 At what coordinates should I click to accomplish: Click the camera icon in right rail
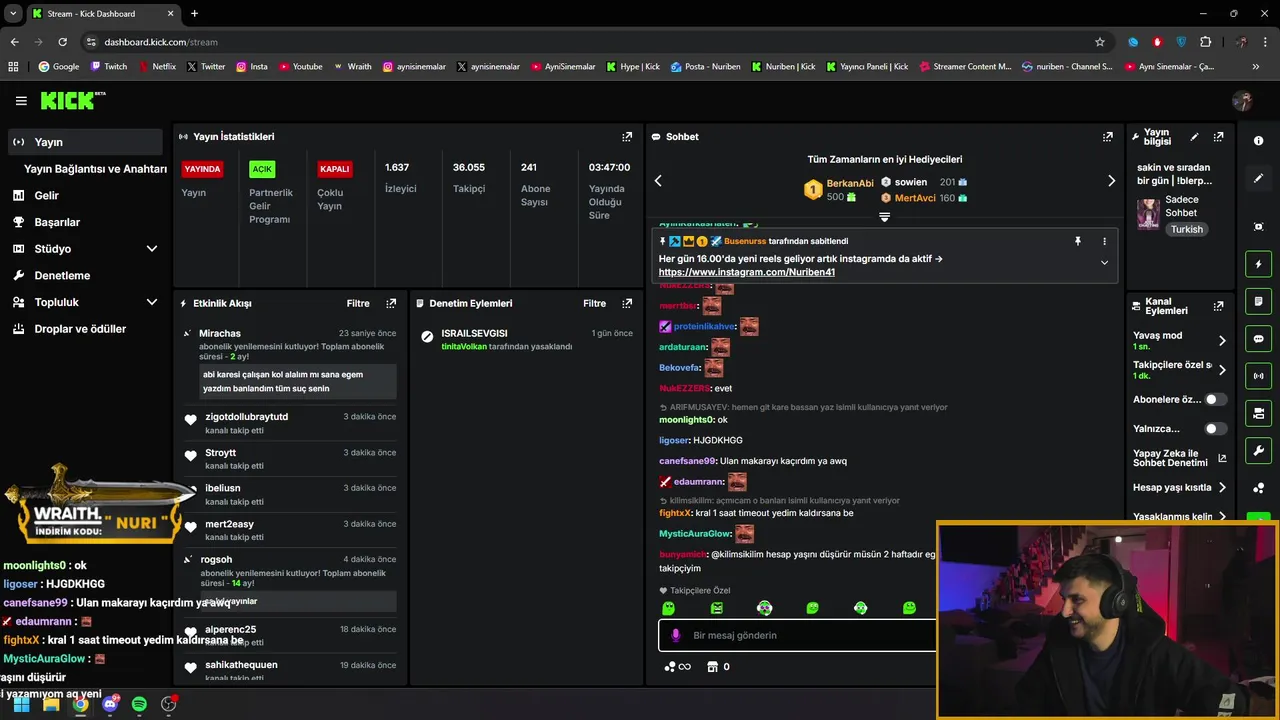tap(1258, 413)
